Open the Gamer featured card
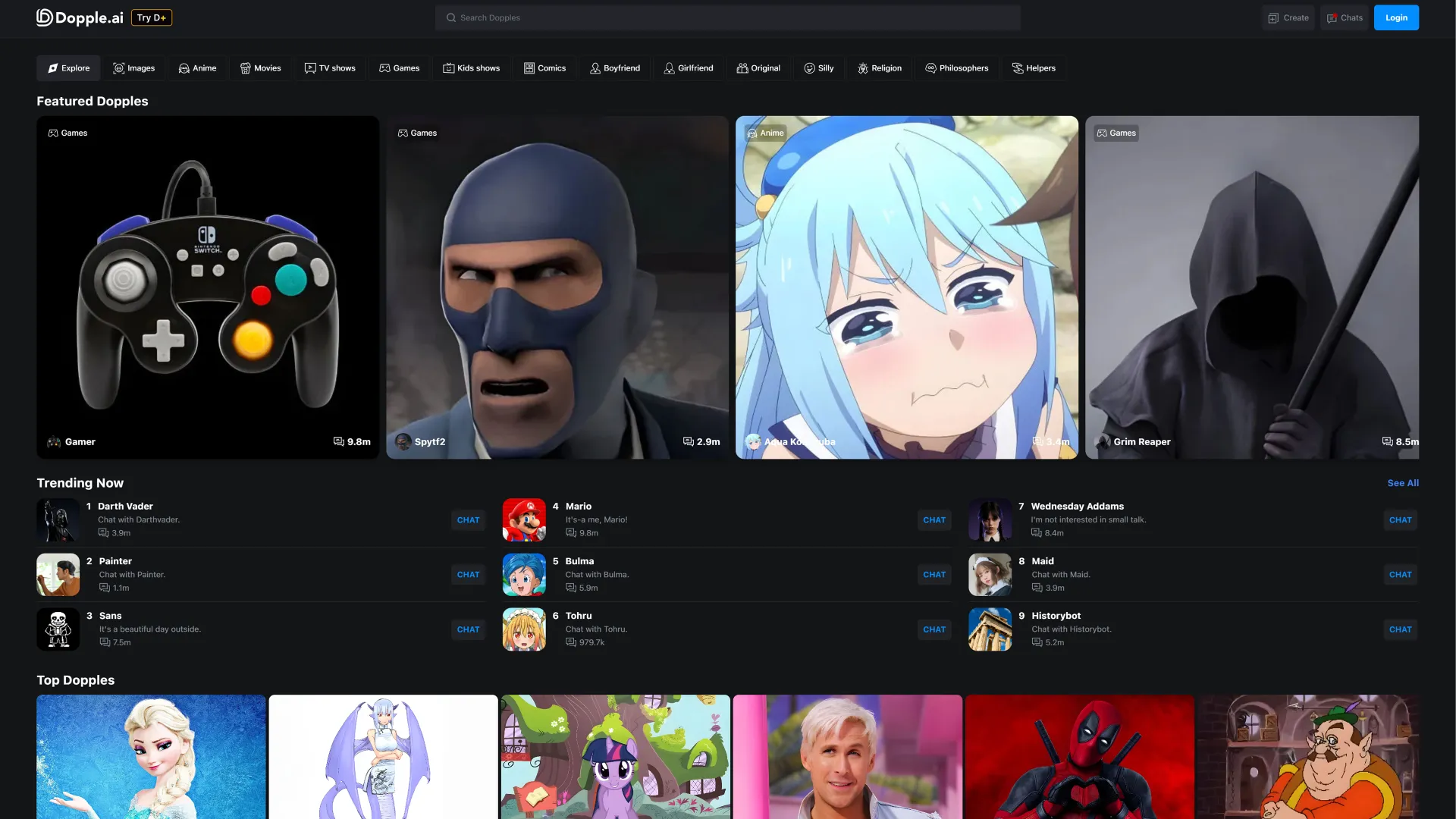This screenshot has width=1456, height=819. coord(208,287)
